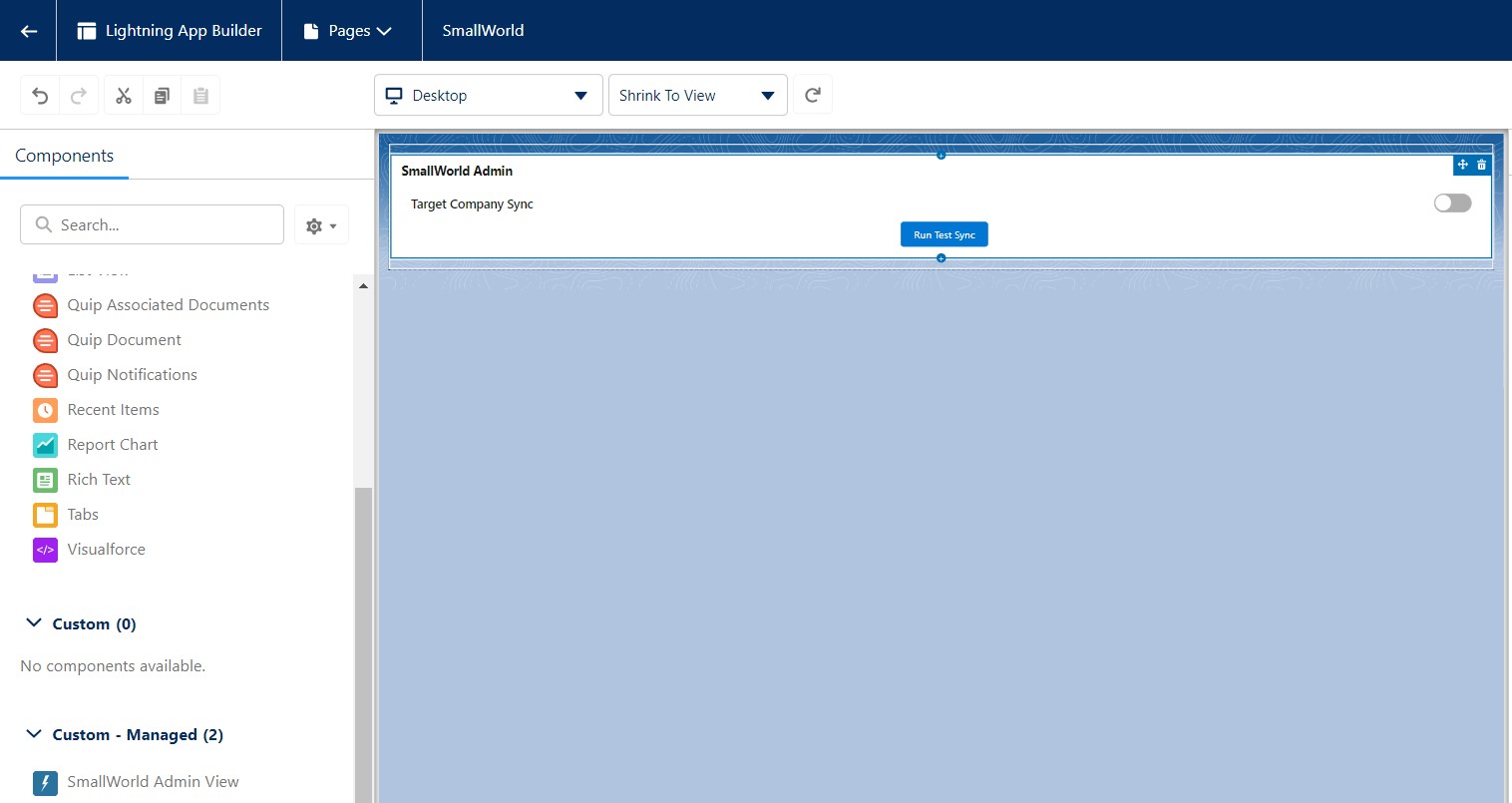
Task: Click the Copy icon in the toolbar
Action: click(x=162, y=95)
